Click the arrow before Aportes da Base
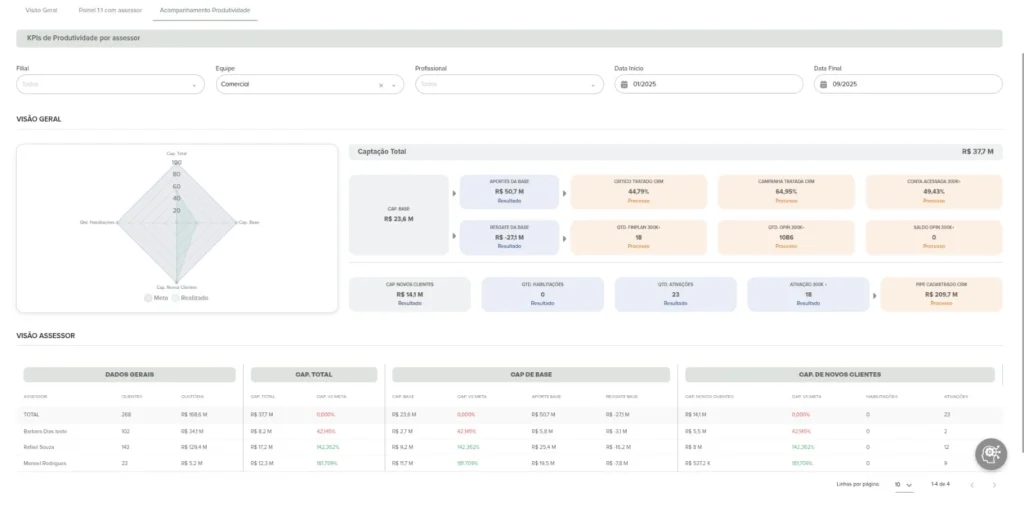This screenshot has height=506, width=1024. pyautogui.click(x=454, y=191)
